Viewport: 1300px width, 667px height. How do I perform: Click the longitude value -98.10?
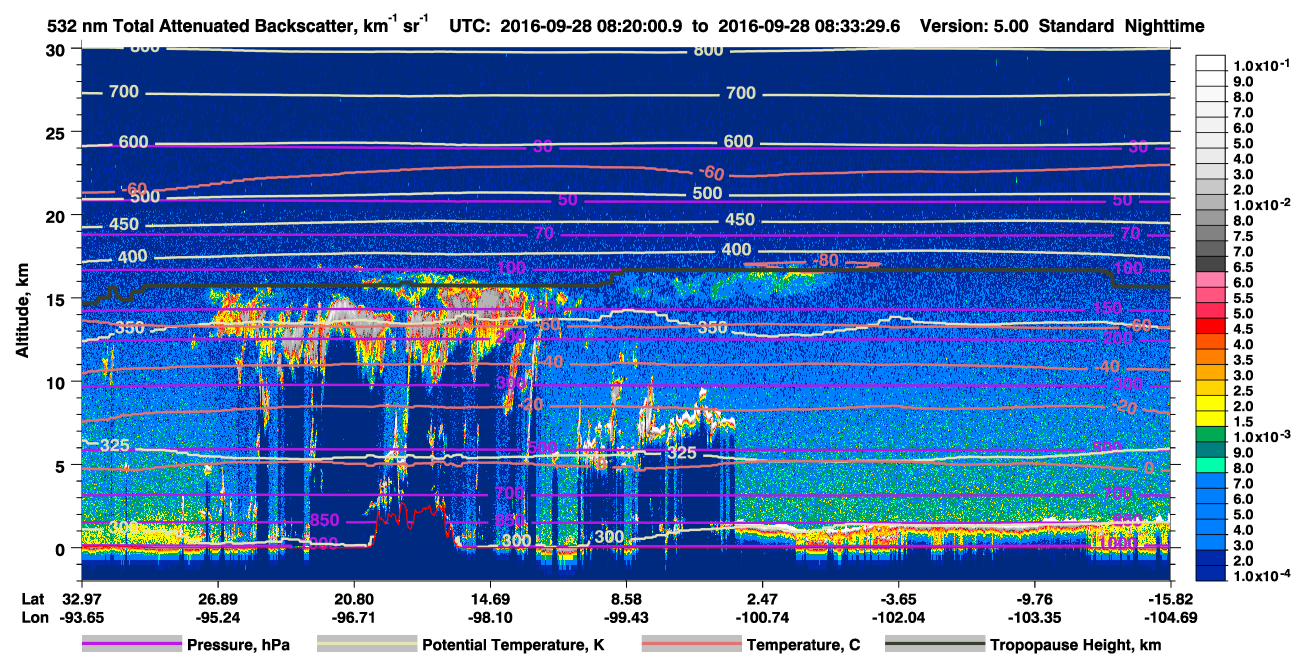[490, 617]
